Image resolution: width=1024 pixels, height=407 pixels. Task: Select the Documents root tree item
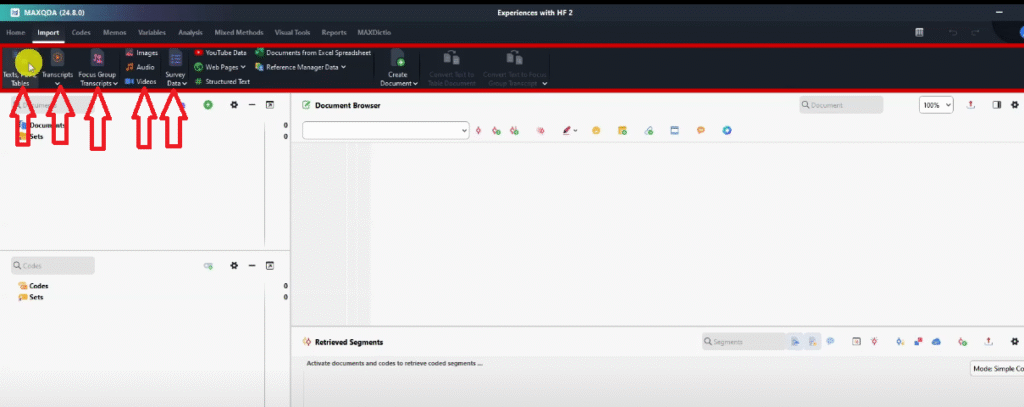pos(42,125)
